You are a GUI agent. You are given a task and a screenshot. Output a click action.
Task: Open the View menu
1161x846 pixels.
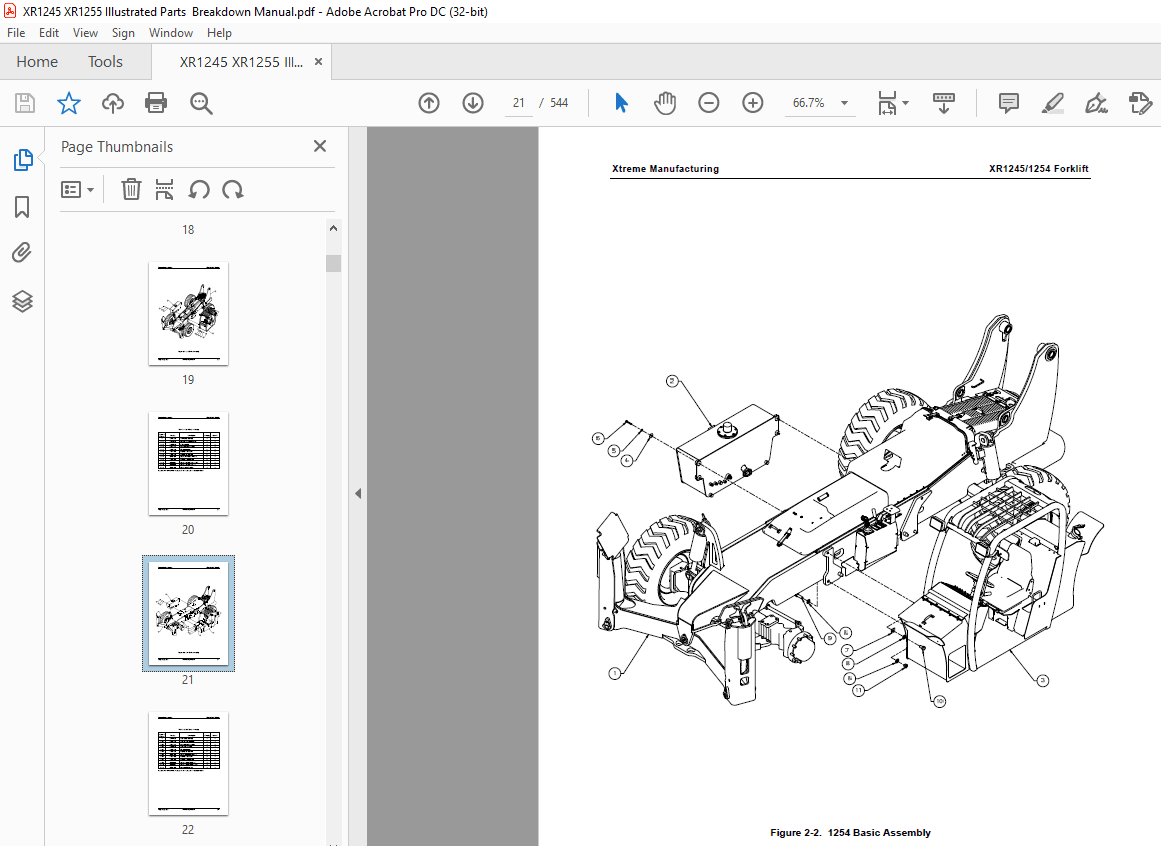pos(85,32)
